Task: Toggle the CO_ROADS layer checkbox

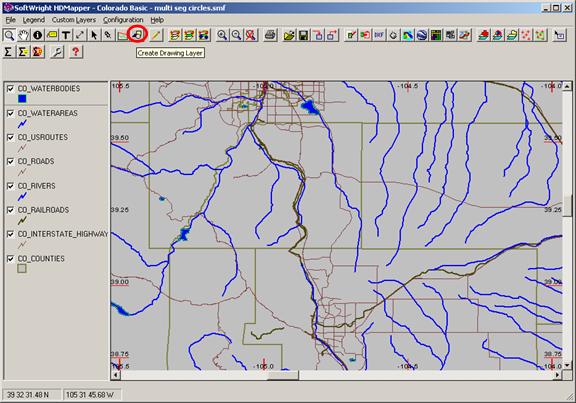Action: 10,162
